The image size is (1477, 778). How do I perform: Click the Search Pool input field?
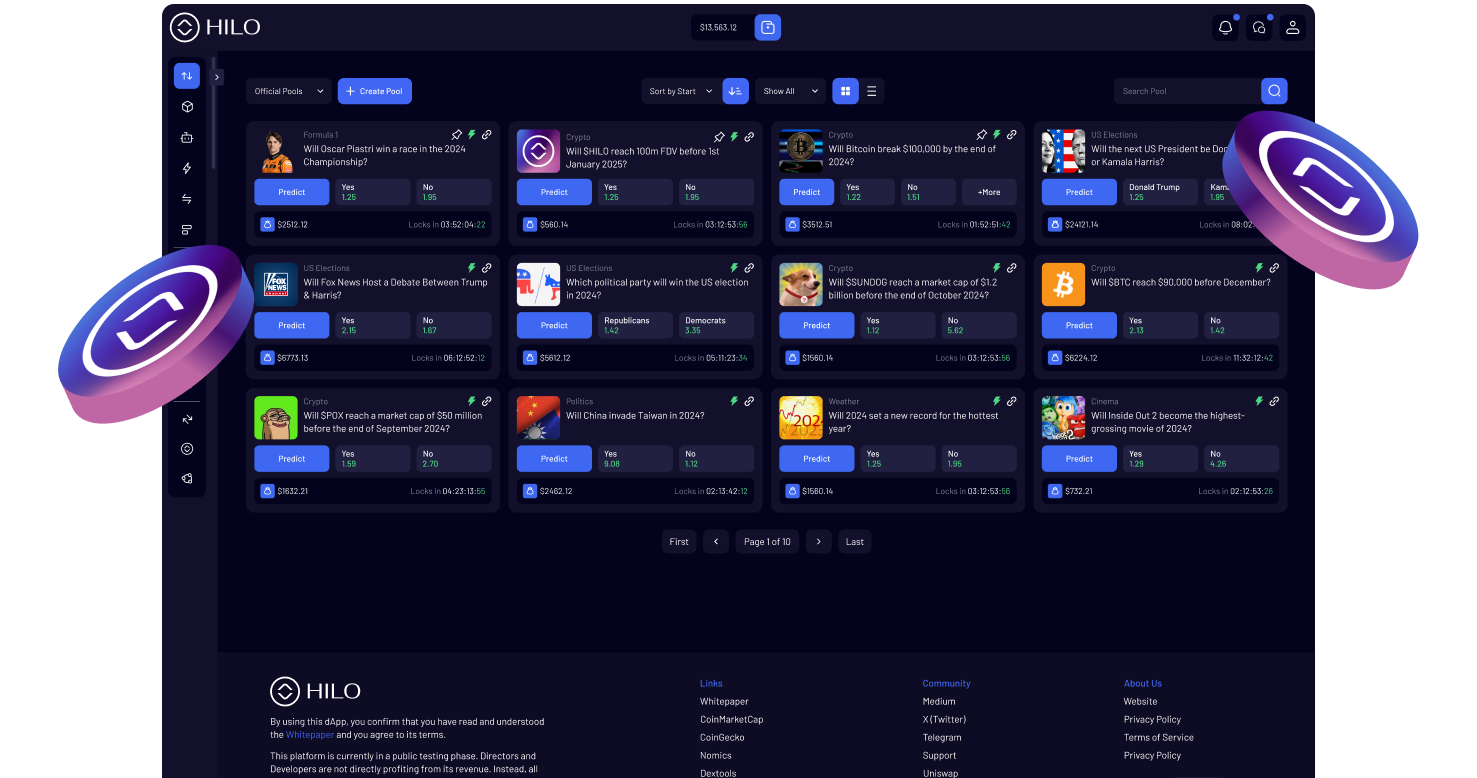1187,91
